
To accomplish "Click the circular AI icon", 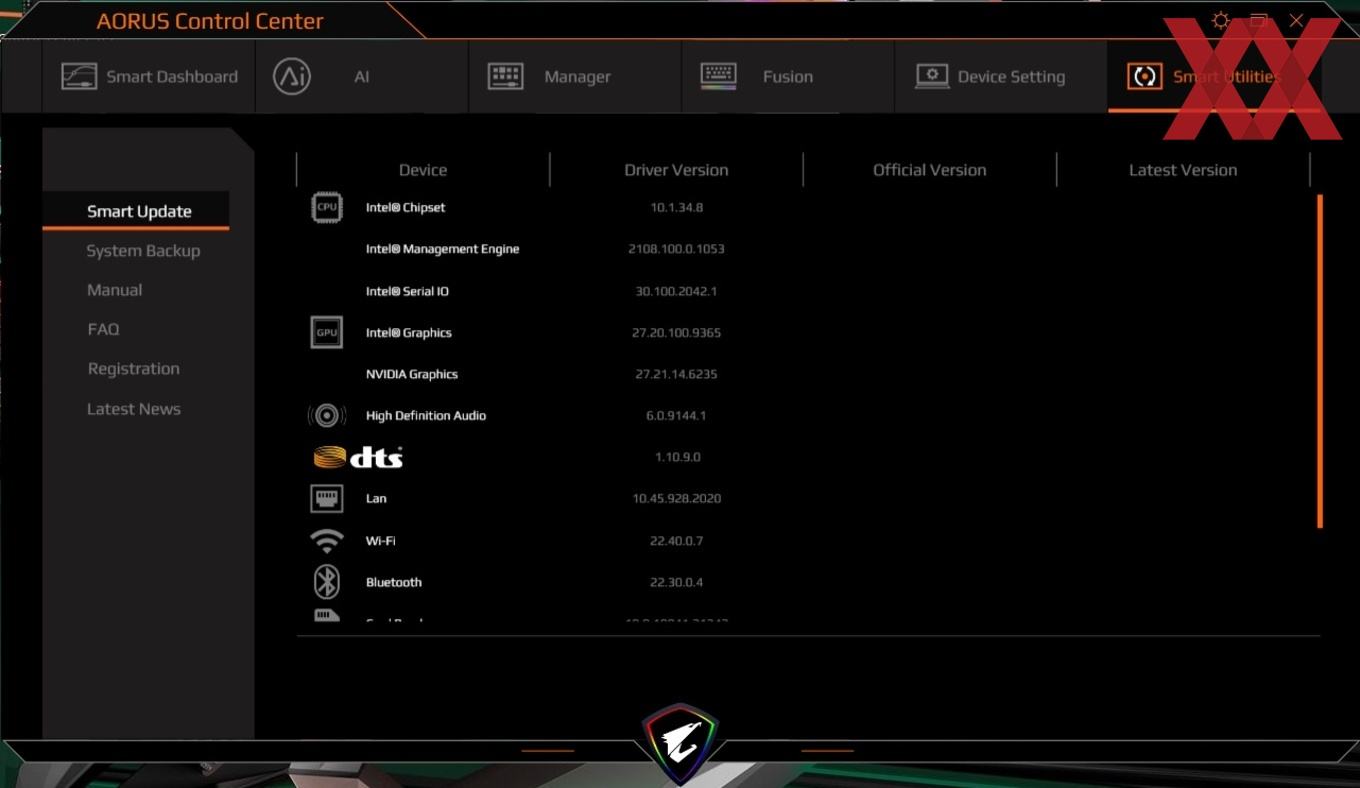I will (292, 77).
